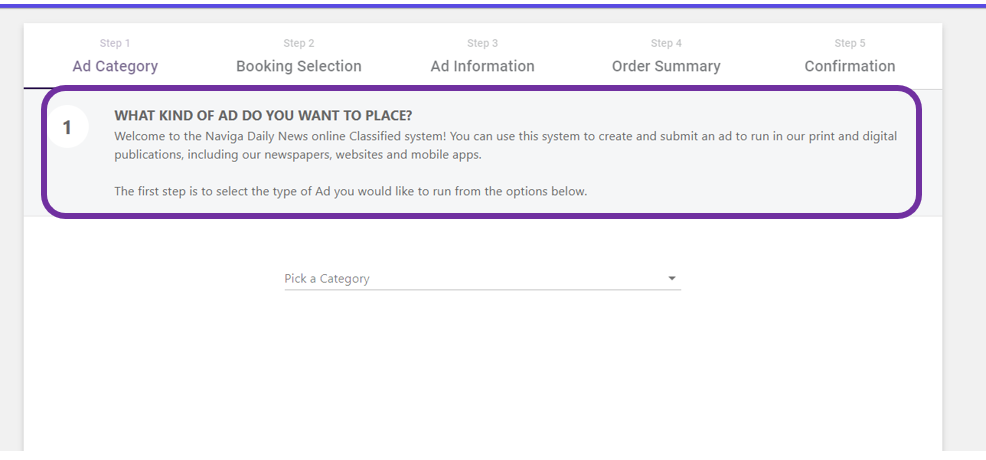Click the Step 1 label

[115, 43]
